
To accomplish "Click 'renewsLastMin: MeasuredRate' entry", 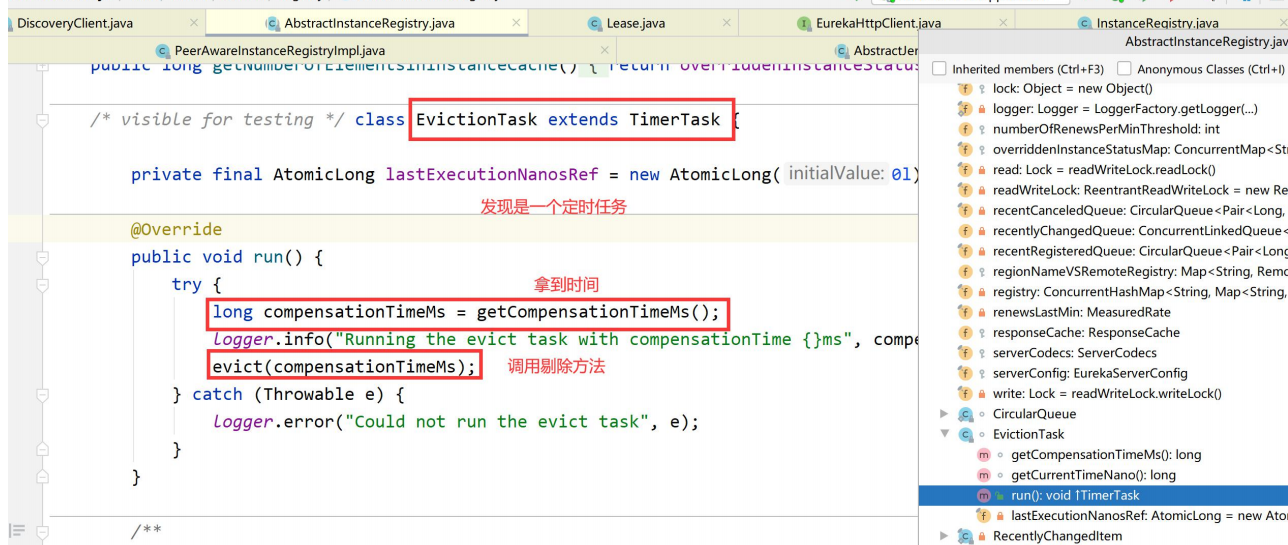I will coord(1082,312).
